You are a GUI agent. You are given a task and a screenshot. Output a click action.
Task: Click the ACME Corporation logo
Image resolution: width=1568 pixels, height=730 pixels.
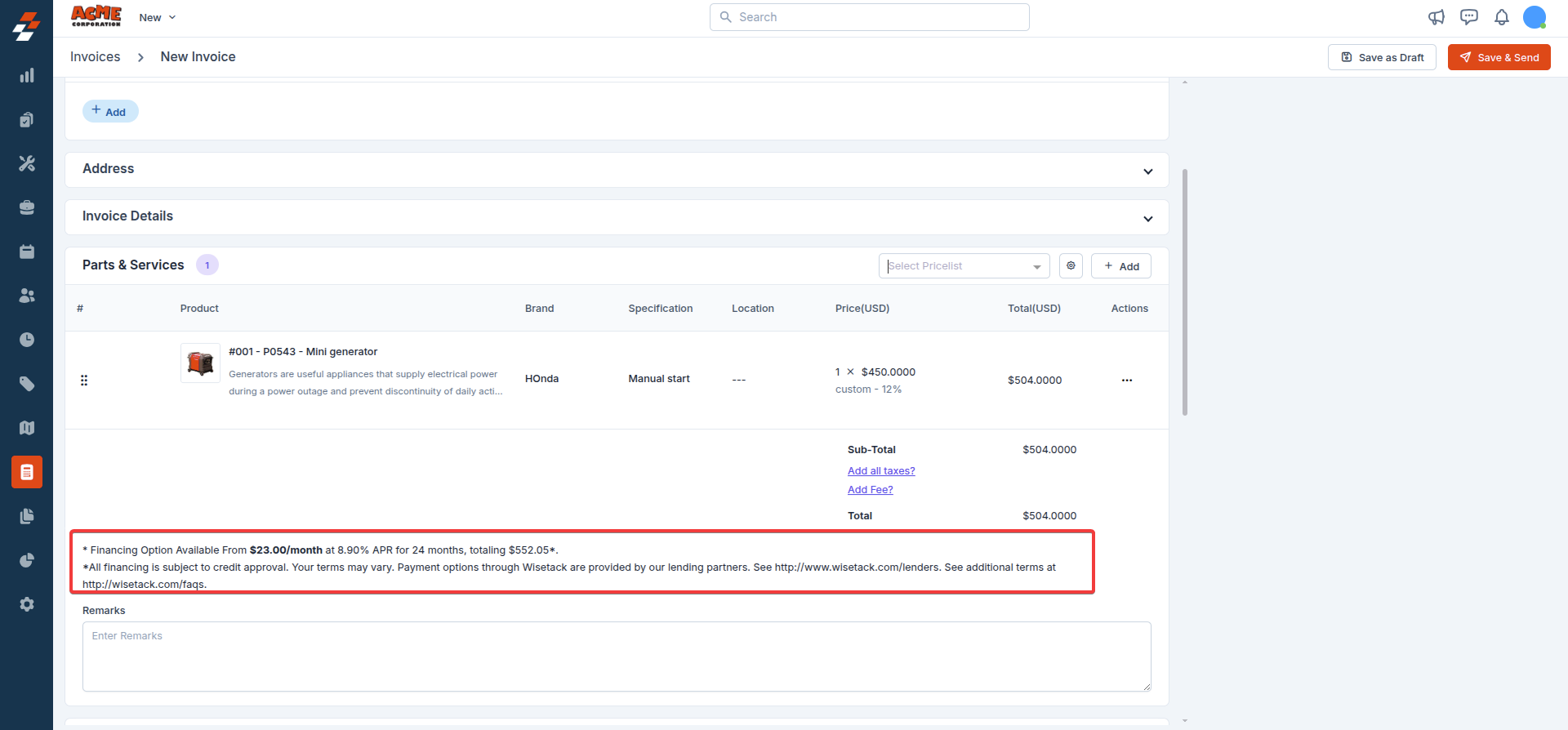(96, 16)
